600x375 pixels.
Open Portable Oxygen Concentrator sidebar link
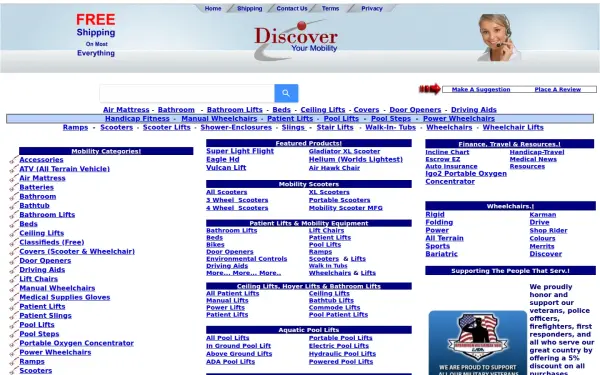click(77, 343)
